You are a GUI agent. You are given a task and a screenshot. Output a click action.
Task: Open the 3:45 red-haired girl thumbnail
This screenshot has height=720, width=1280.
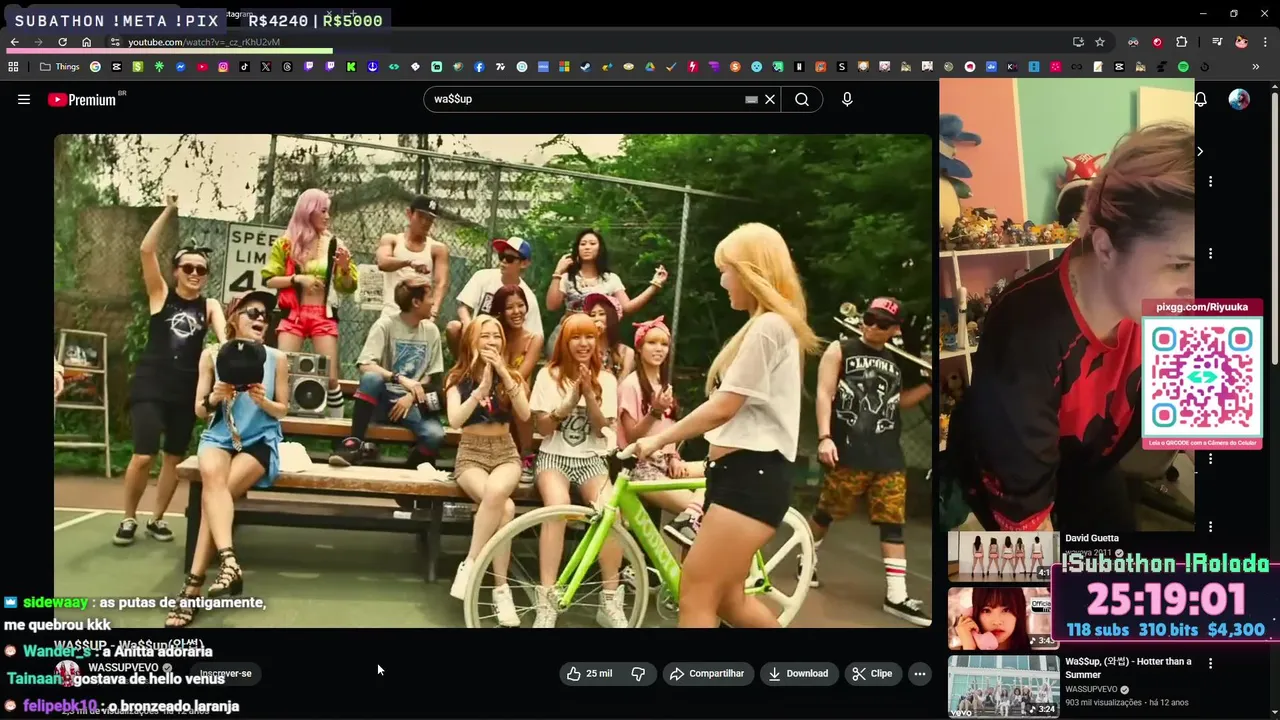click(1003, 618)
